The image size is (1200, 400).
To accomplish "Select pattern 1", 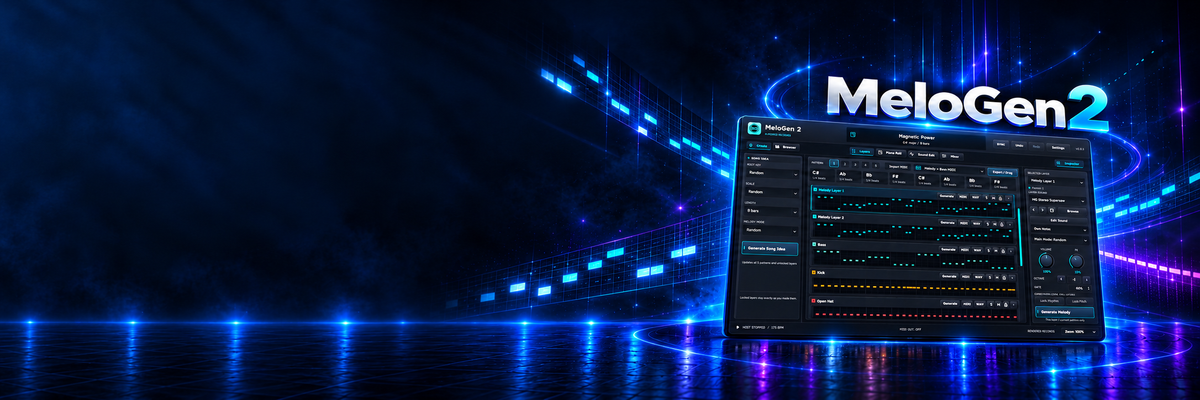I will pos(834,163).
